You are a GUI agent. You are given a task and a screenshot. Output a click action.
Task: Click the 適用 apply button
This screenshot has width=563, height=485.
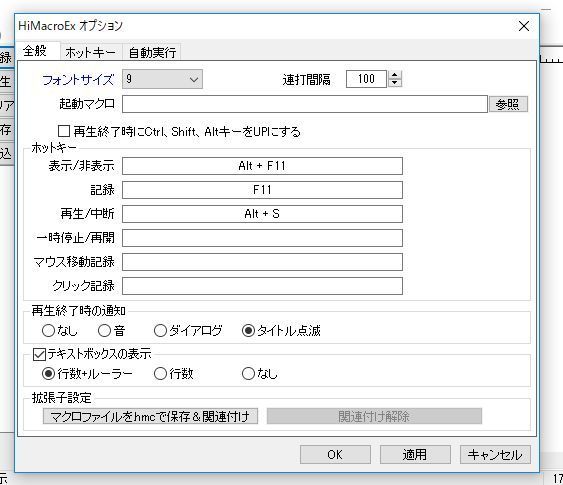pos(415,455)
